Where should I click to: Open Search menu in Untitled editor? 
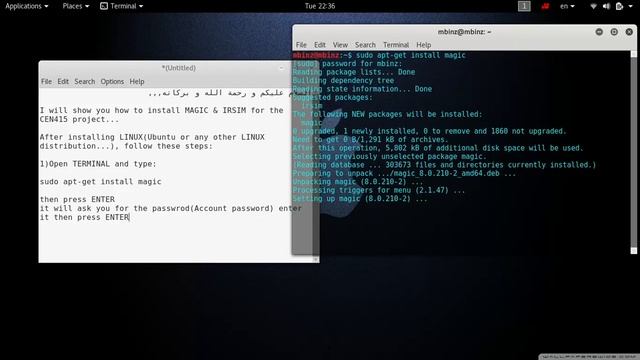coord(84,82)
